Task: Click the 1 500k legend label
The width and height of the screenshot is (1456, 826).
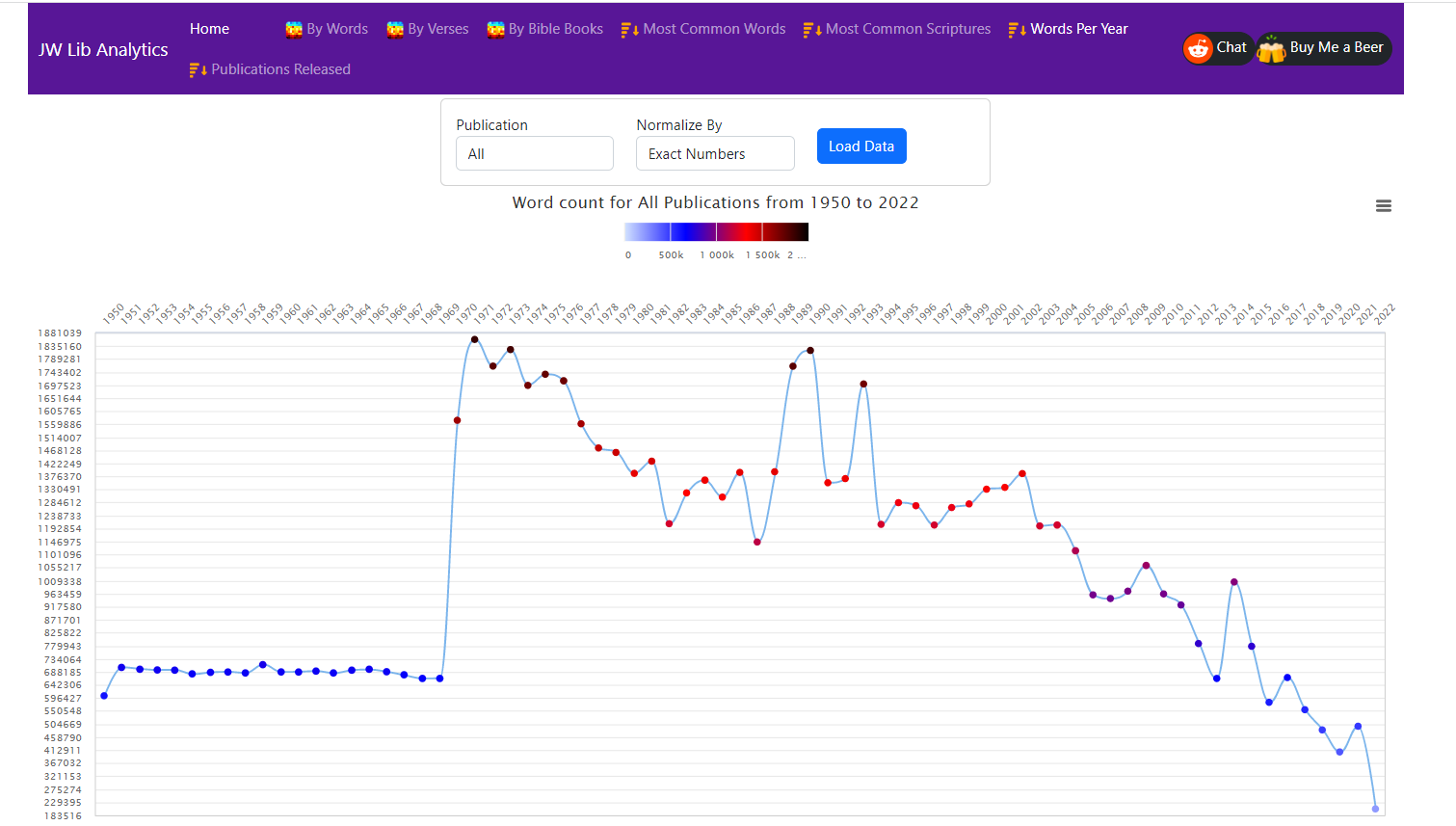Action: [x=763, y=255]
